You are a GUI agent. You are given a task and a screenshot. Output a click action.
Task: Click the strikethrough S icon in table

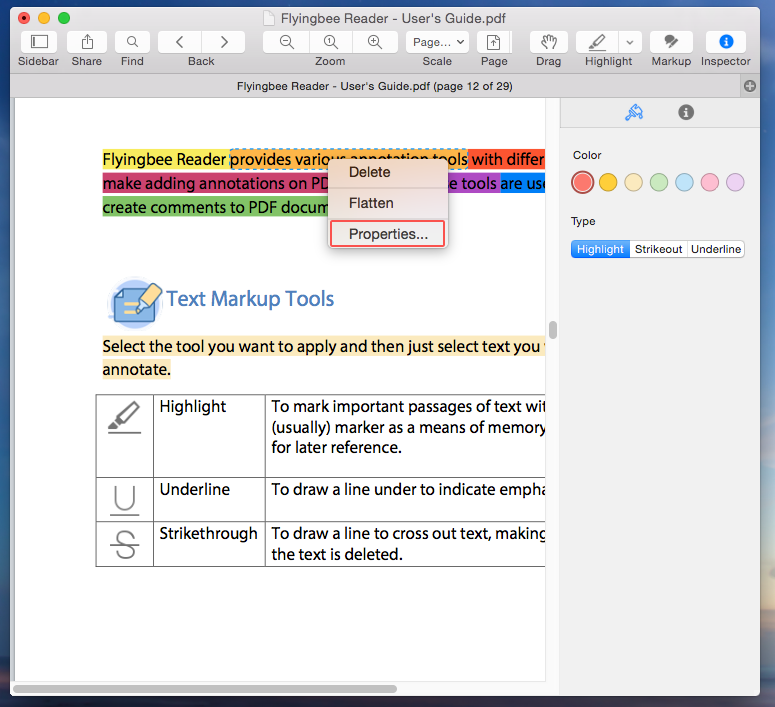[x=125, y=544]
